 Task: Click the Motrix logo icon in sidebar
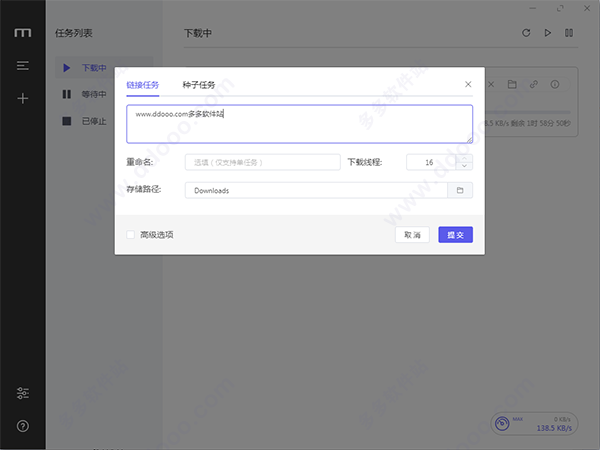click(x=23, y=33)
